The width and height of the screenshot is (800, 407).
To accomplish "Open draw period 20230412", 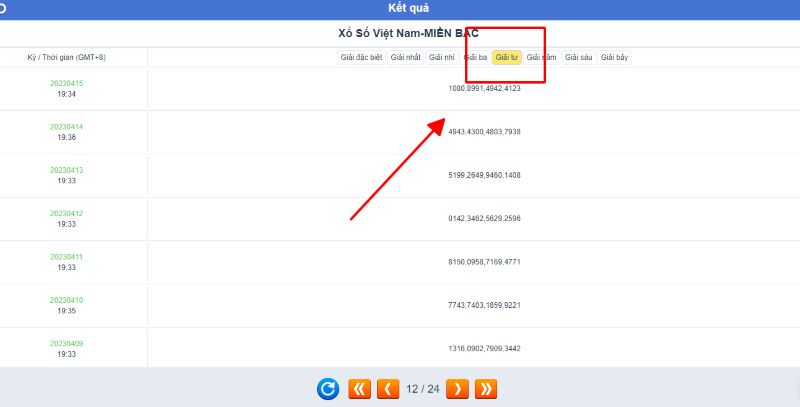I will (x=67, y=213).
